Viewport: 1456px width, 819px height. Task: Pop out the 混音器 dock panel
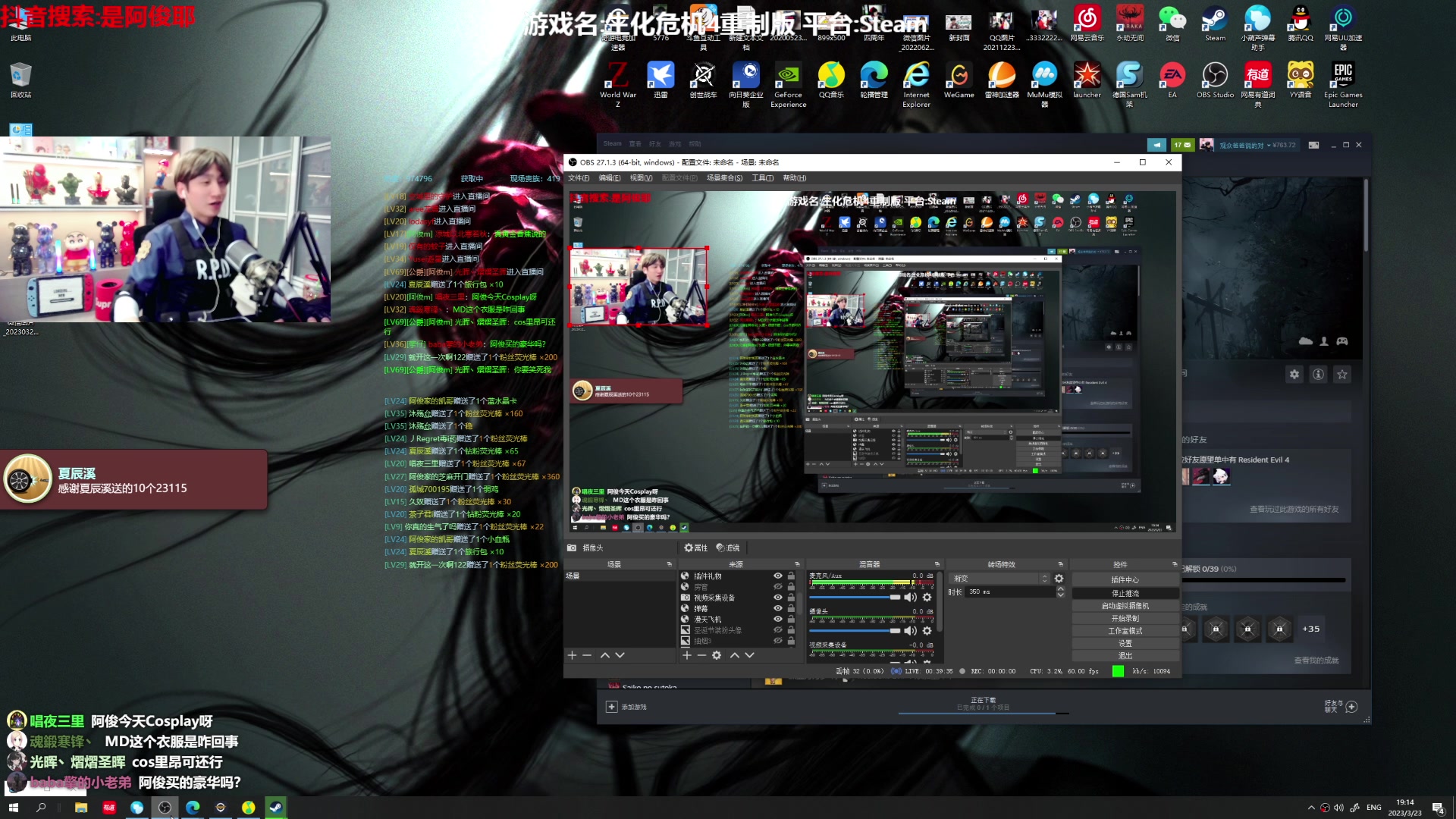937,564
